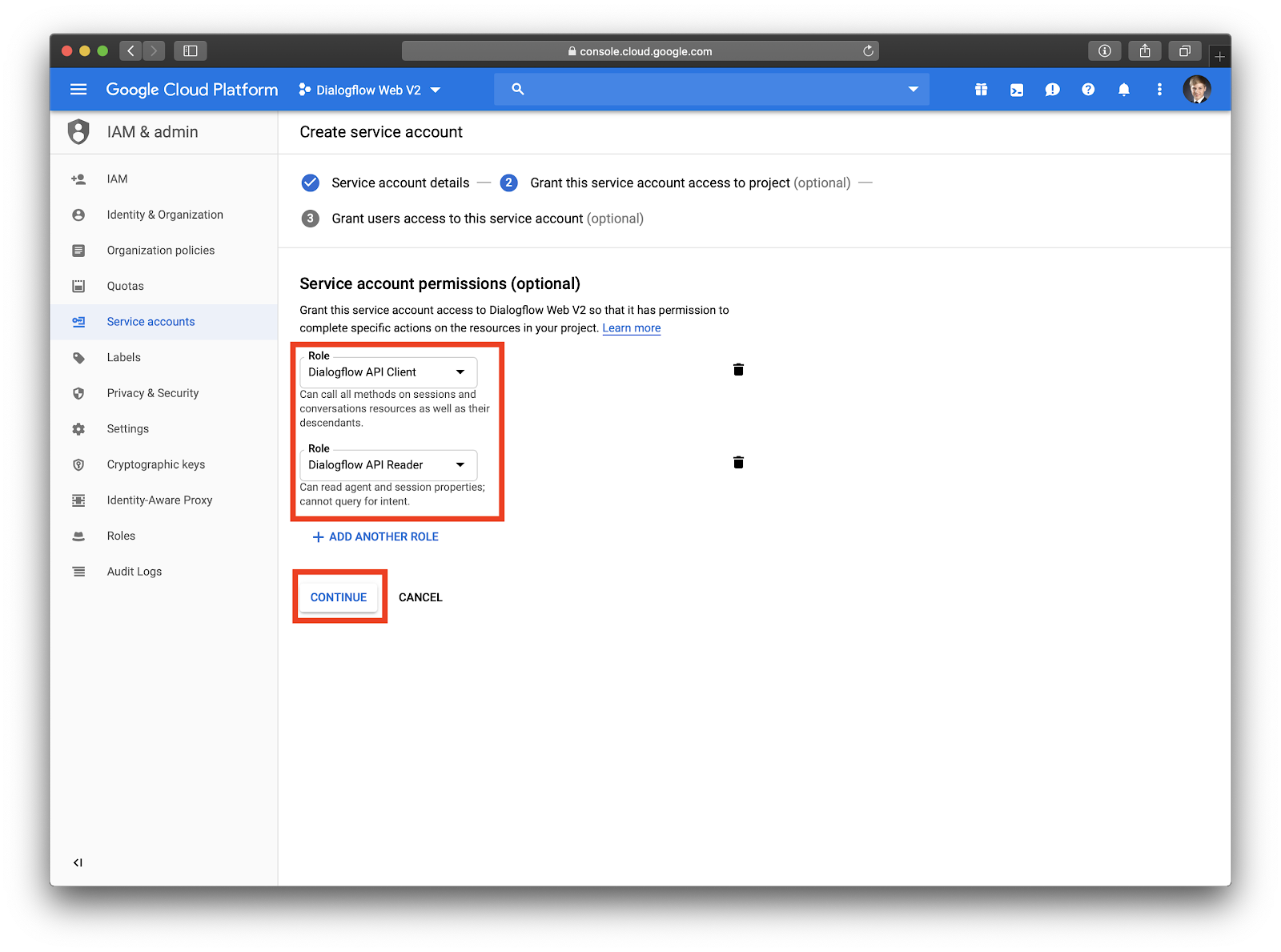The width and height of the screenshot is (1281, 952).
Task: Delete the Dialogflow API Client role
Action: pyautogui.click(x=738, y=369)
